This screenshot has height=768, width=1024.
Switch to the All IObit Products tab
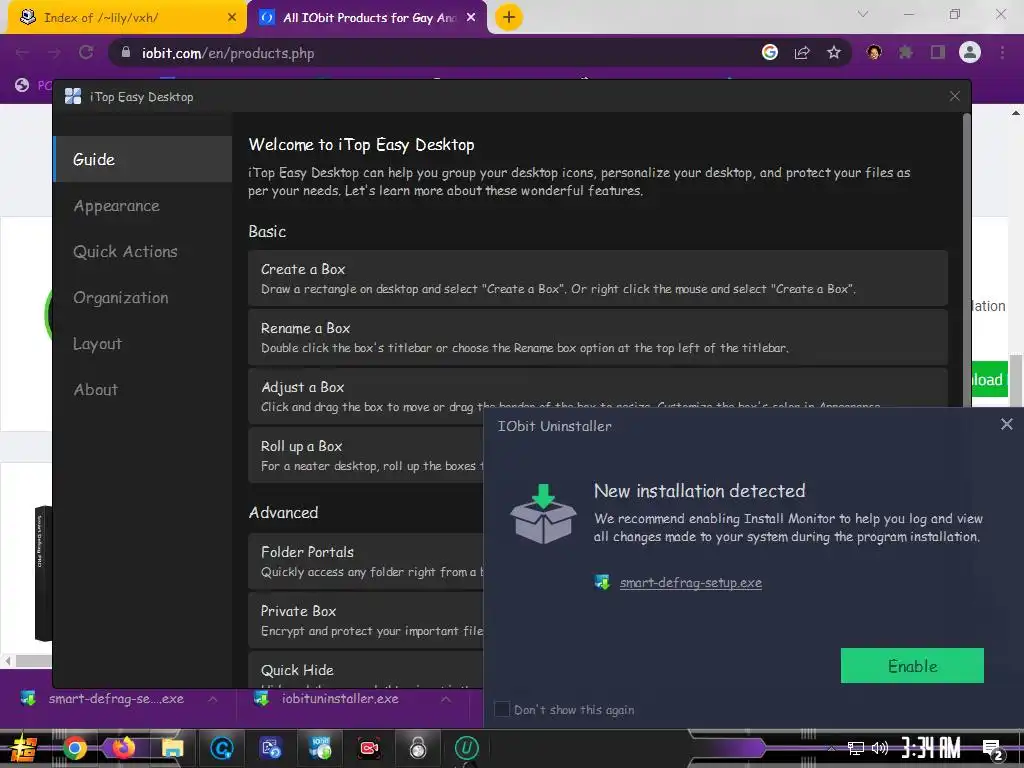pos(366,18)
